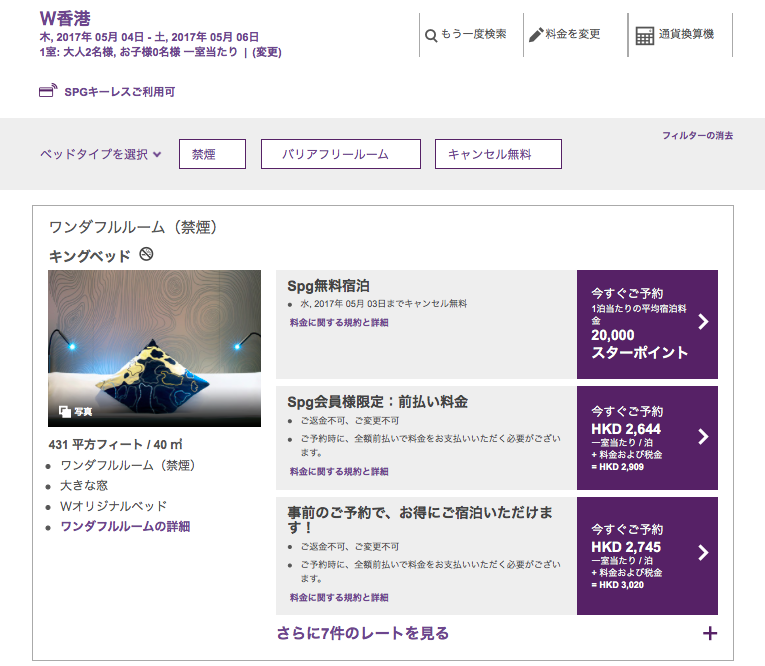The height and width of the screenshot is (666, 765).
Task: Click the arrow on HKD 2,745 booking
Action: point(703,553)
